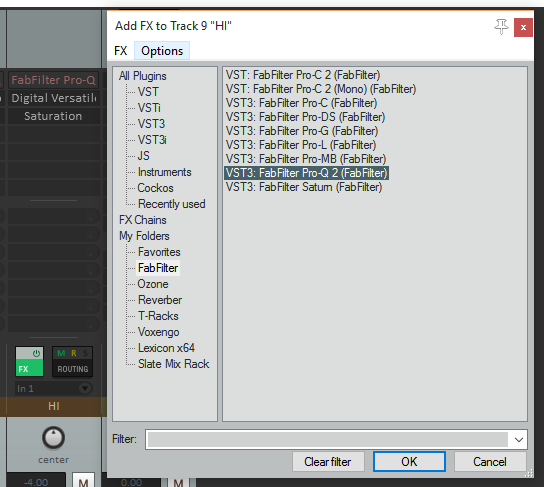Open FabFilter Pro-Q in HI track FX list

coord(53,80)
